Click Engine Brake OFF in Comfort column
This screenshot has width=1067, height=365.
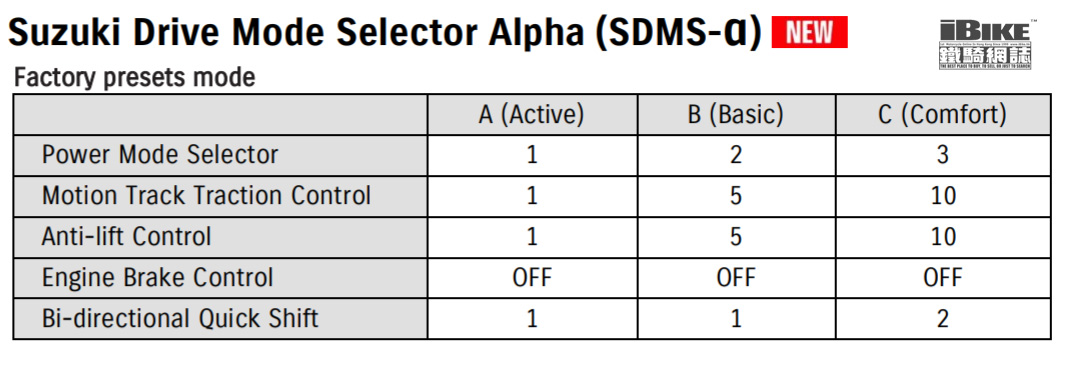click(x=942, y=277)
